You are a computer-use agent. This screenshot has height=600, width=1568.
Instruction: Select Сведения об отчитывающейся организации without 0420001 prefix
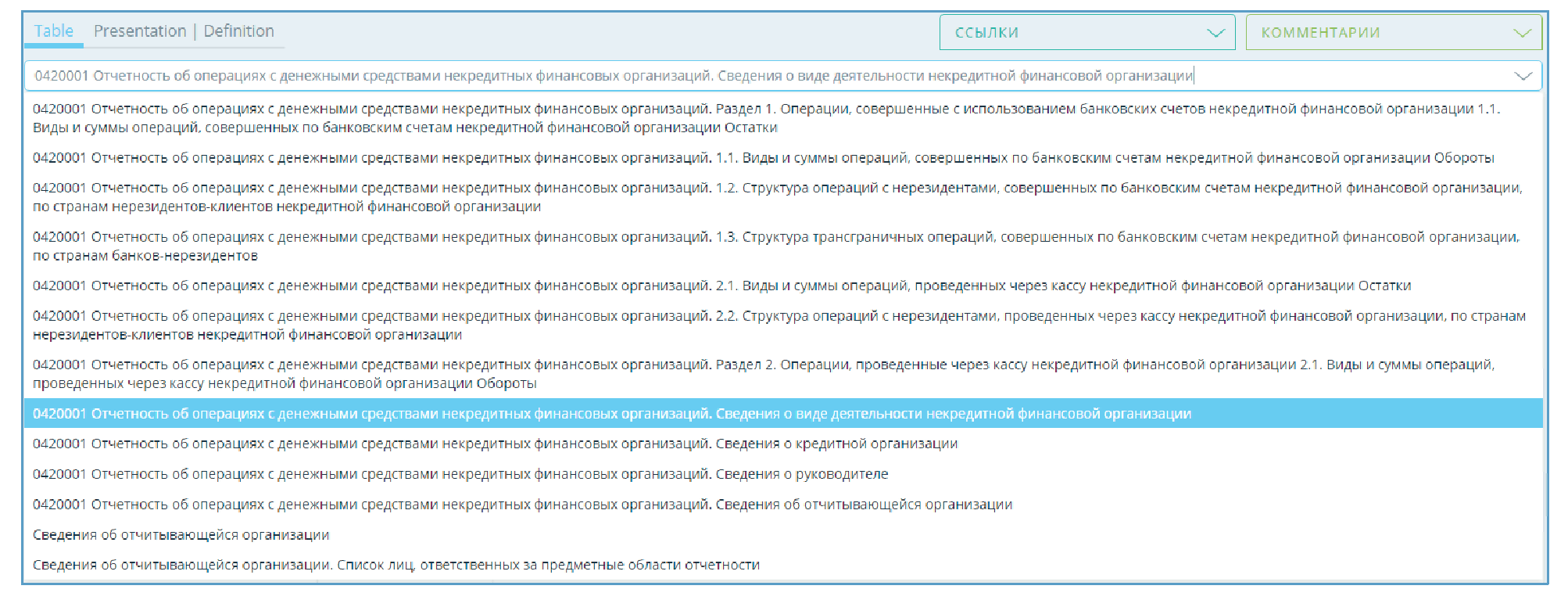[181, 535]
